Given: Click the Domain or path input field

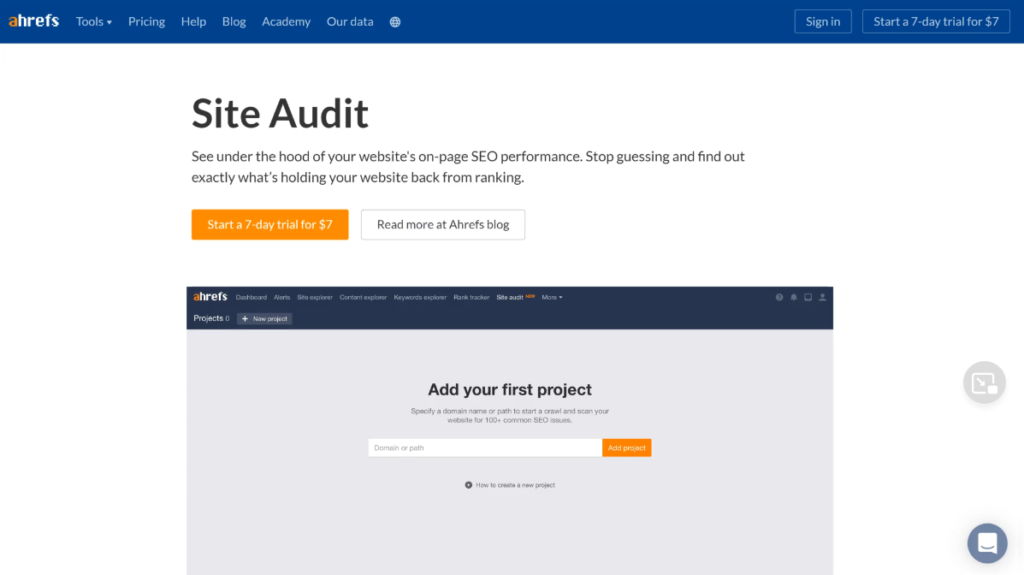Looking at the screenshot, I should pos(485,448).
